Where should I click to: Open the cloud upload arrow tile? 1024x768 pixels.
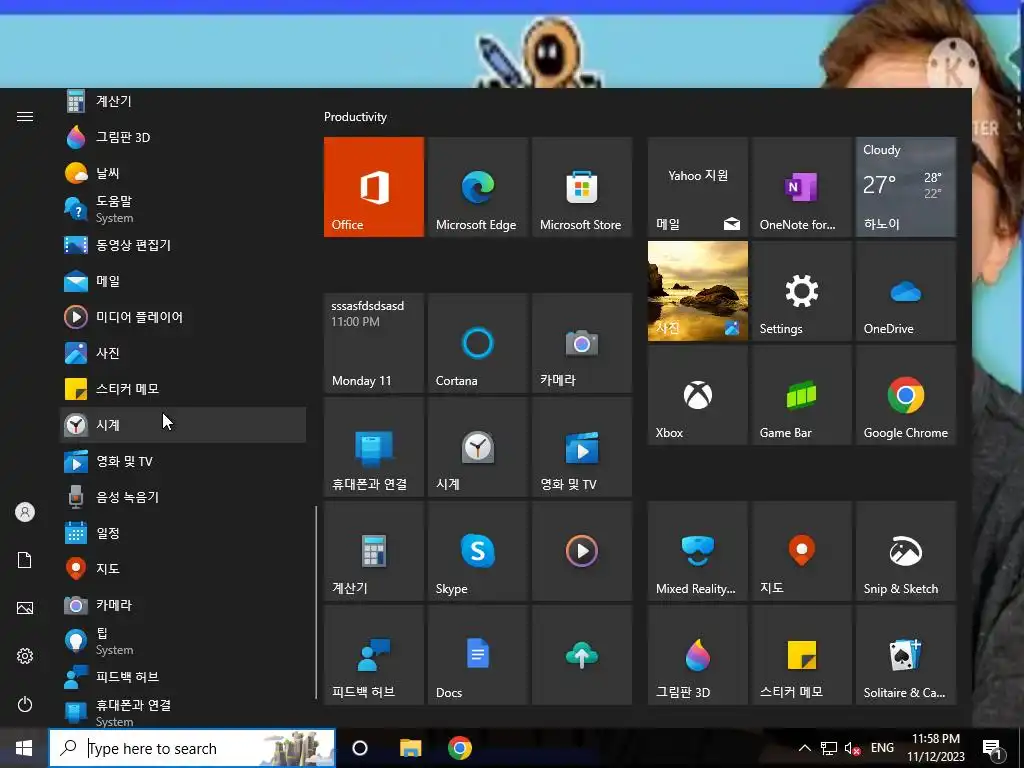[x=582, y=655]
